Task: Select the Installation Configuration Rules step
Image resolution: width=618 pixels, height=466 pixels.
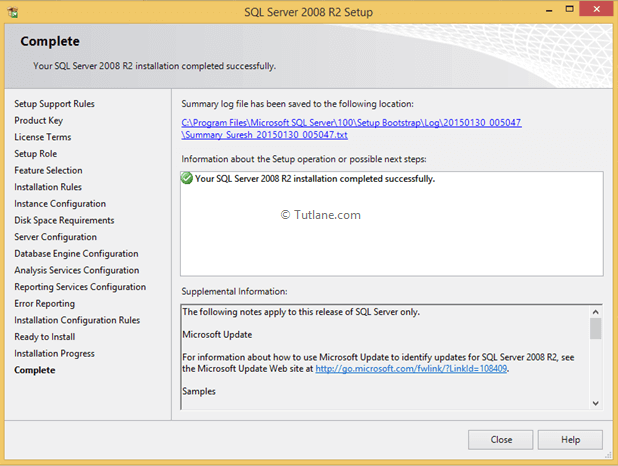Action: (x=77, y=320)
